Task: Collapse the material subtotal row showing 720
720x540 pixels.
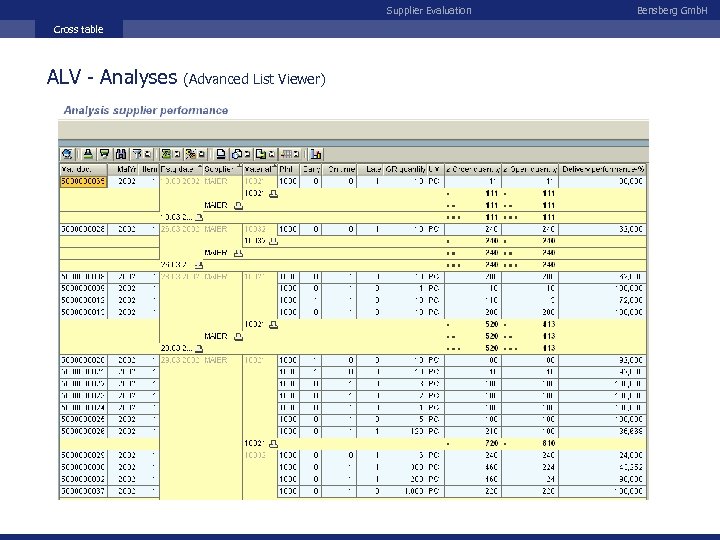Action: [273, 444]
